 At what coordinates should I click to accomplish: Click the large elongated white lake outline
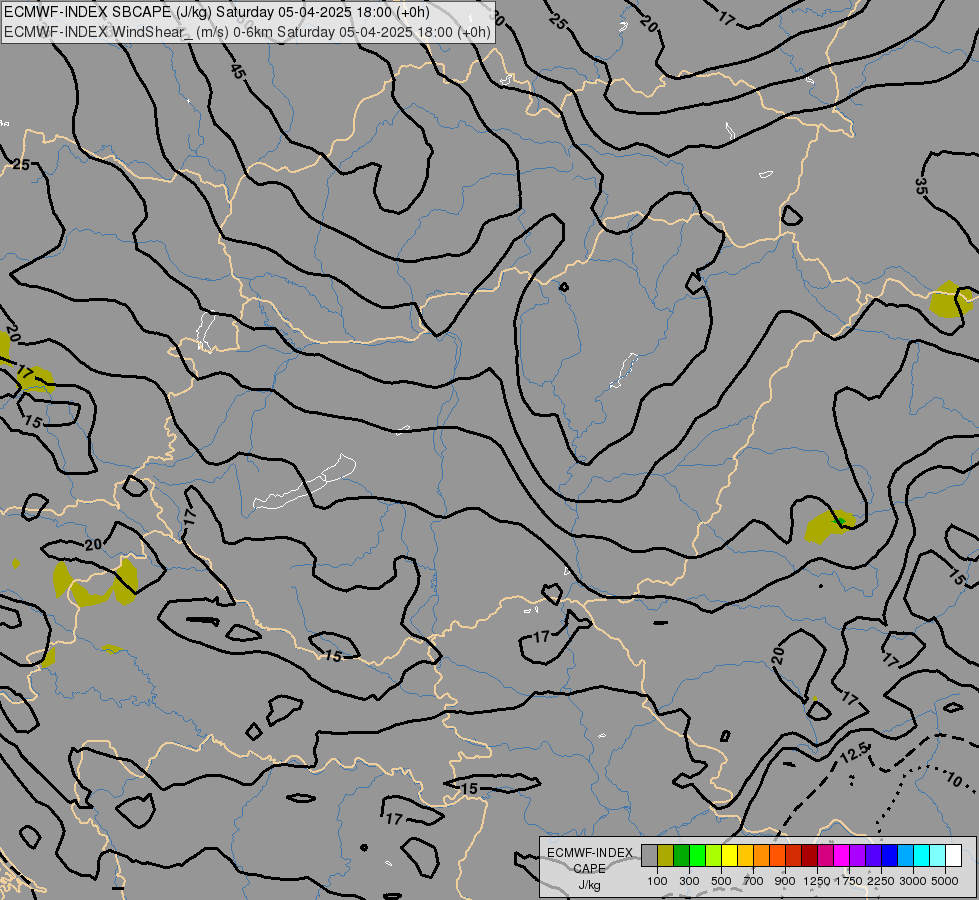[x=305, y=482]
